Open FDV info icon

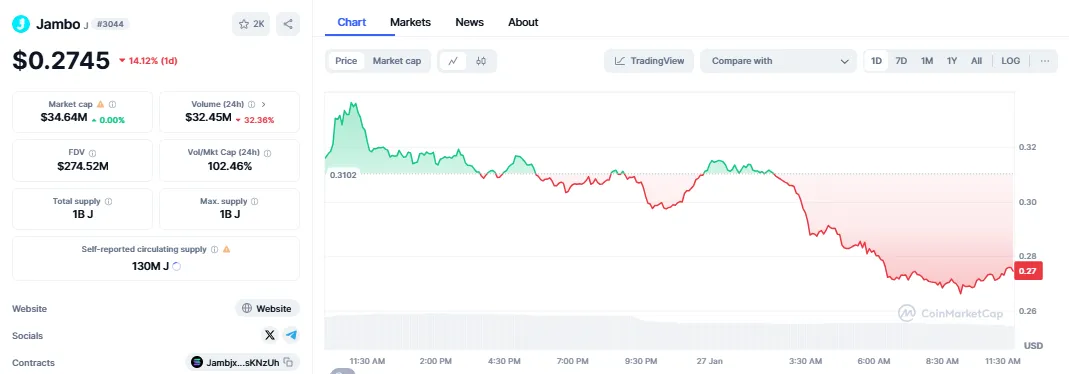(93, 153)
